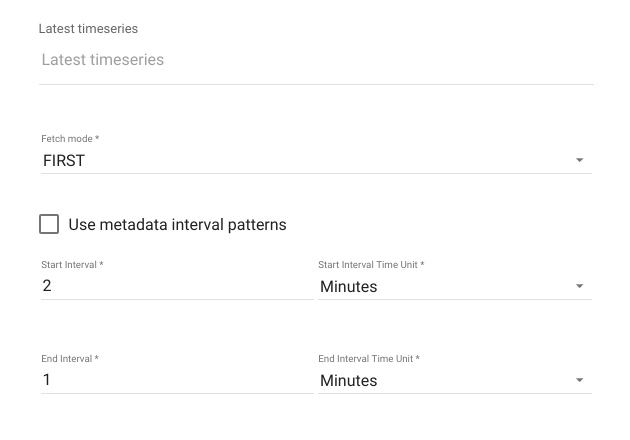Click the 'End Interval *' field label
Screen dimensions: 630x440
[70, 359]
